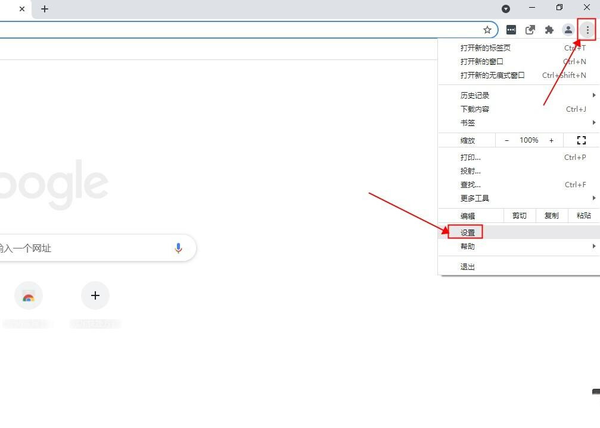Increase zoom with the plus button
Viewport: 600px width, 428px height.
(551, 140)
